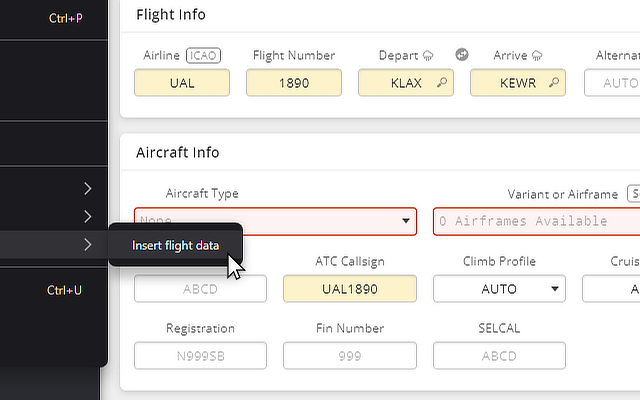
Task: Click the Arrive airport weather icon
Action: tap(538, 56)
